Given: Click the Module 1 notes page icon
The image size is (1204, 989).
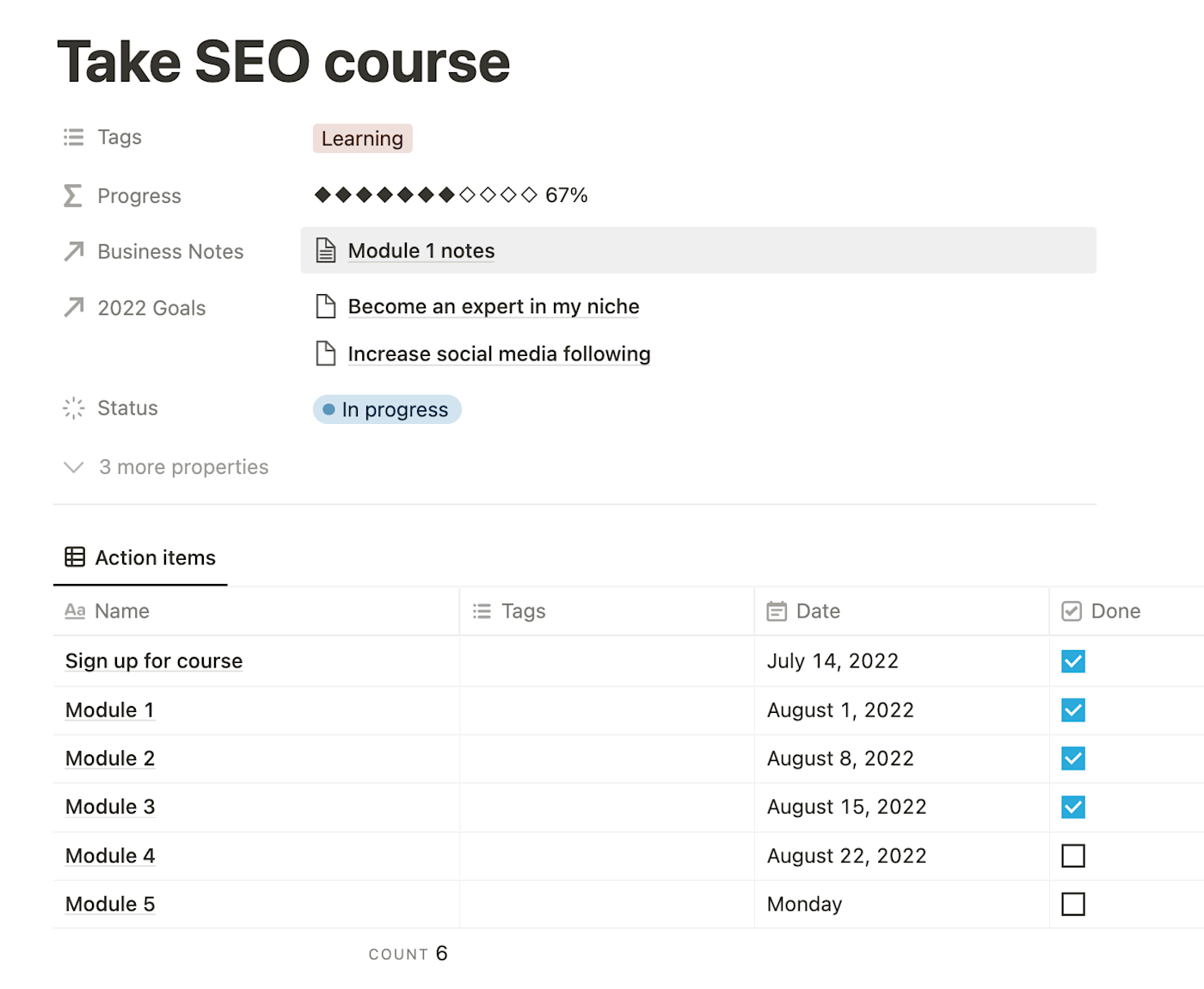Looking at the screenshot, I should [x=326, y=250].
